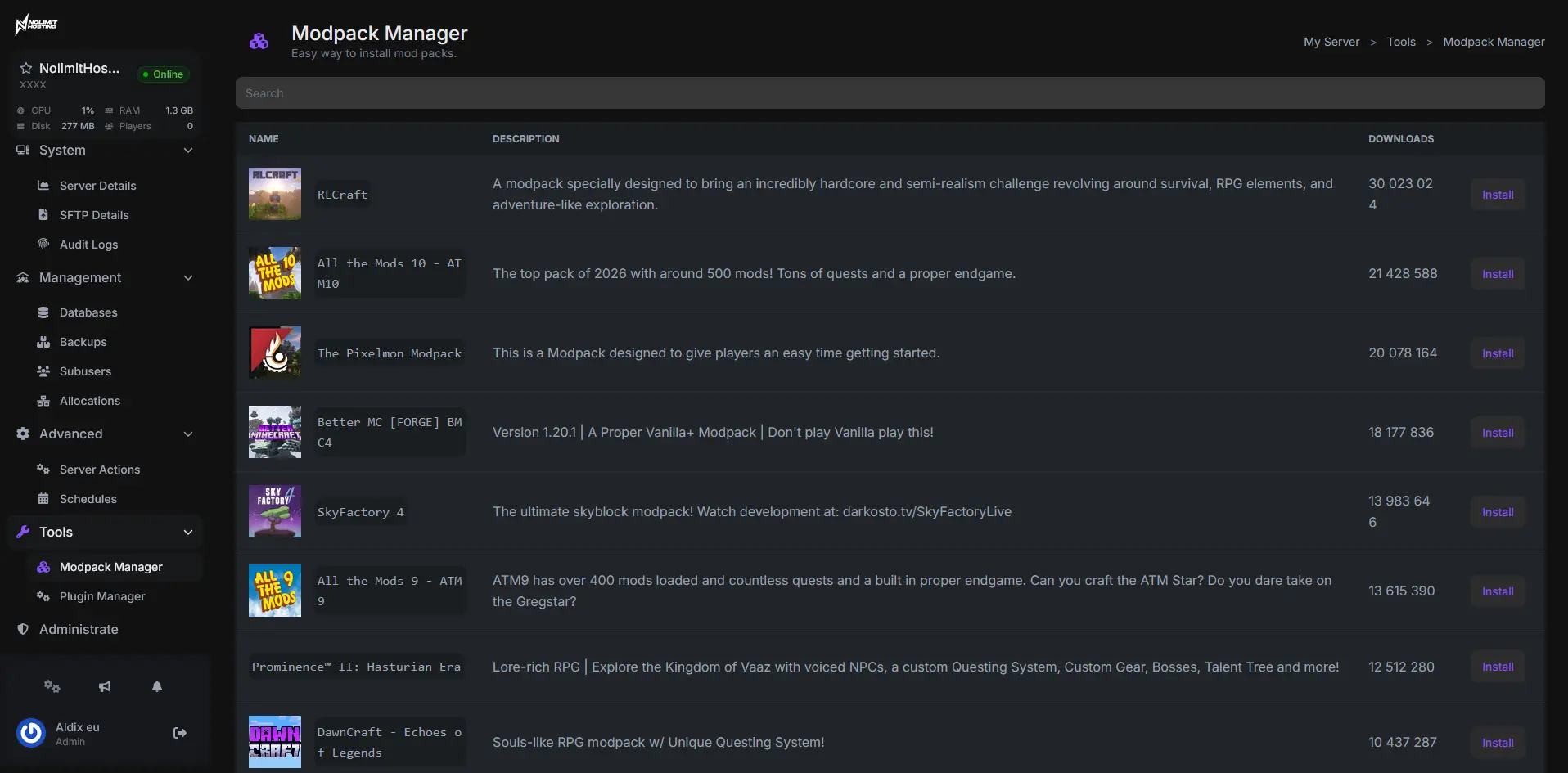
Task: Click the Management section icon
Action: [23, 277]
